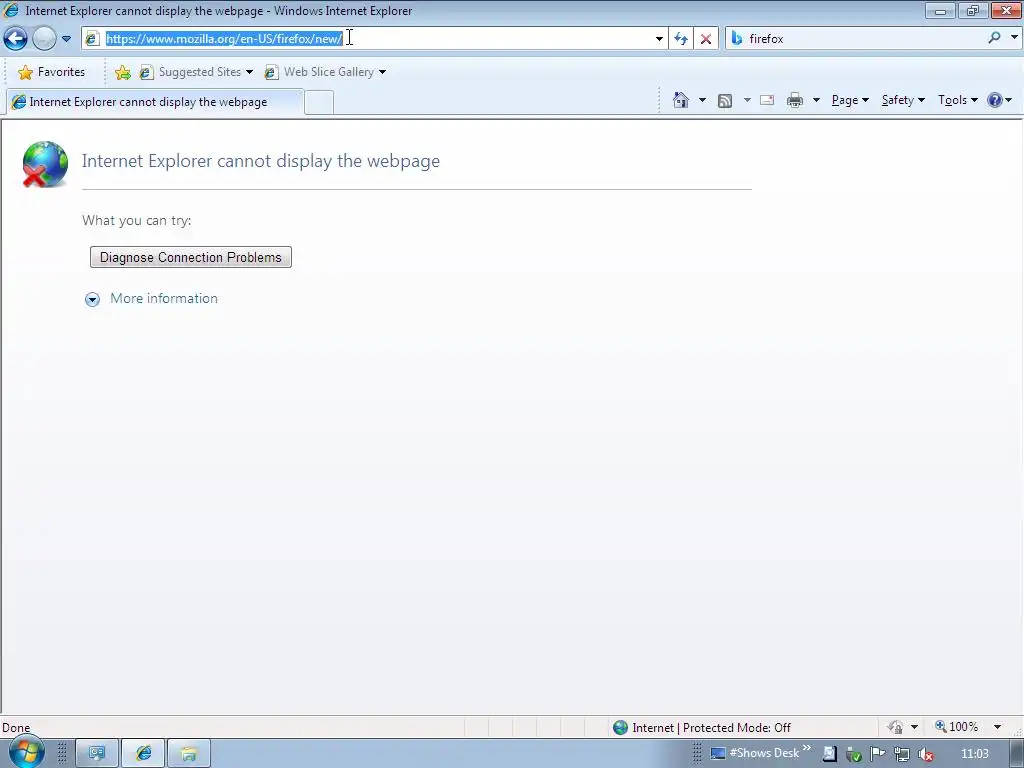
Task: Click the Show desktop strip
Action: 1016,753
